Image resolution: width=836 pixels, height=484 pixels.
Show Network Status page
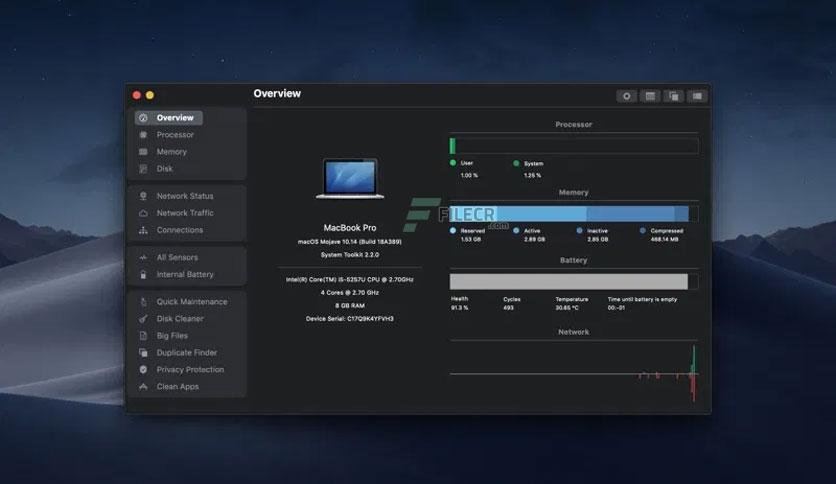click(x=184, y=196)
